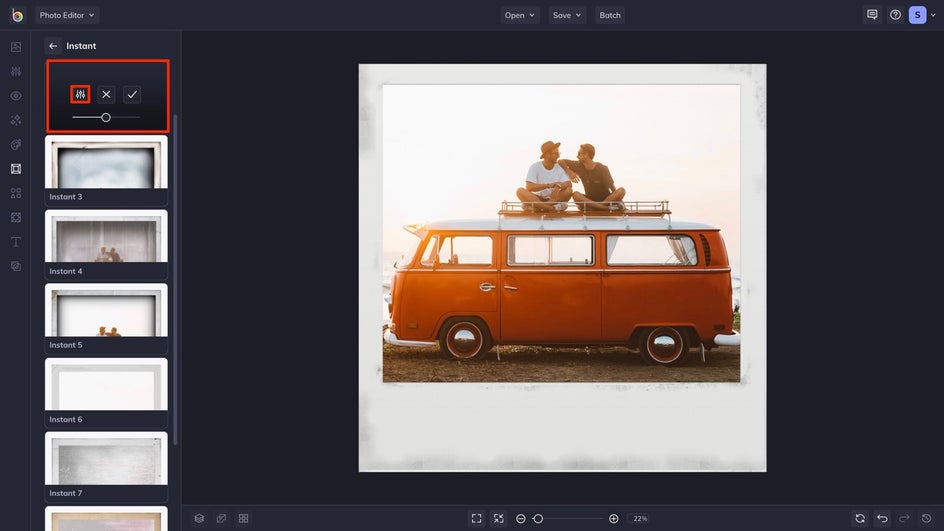Click the van photo on canvas
This screenshot has height=531, width=944.
coord(561,234)
